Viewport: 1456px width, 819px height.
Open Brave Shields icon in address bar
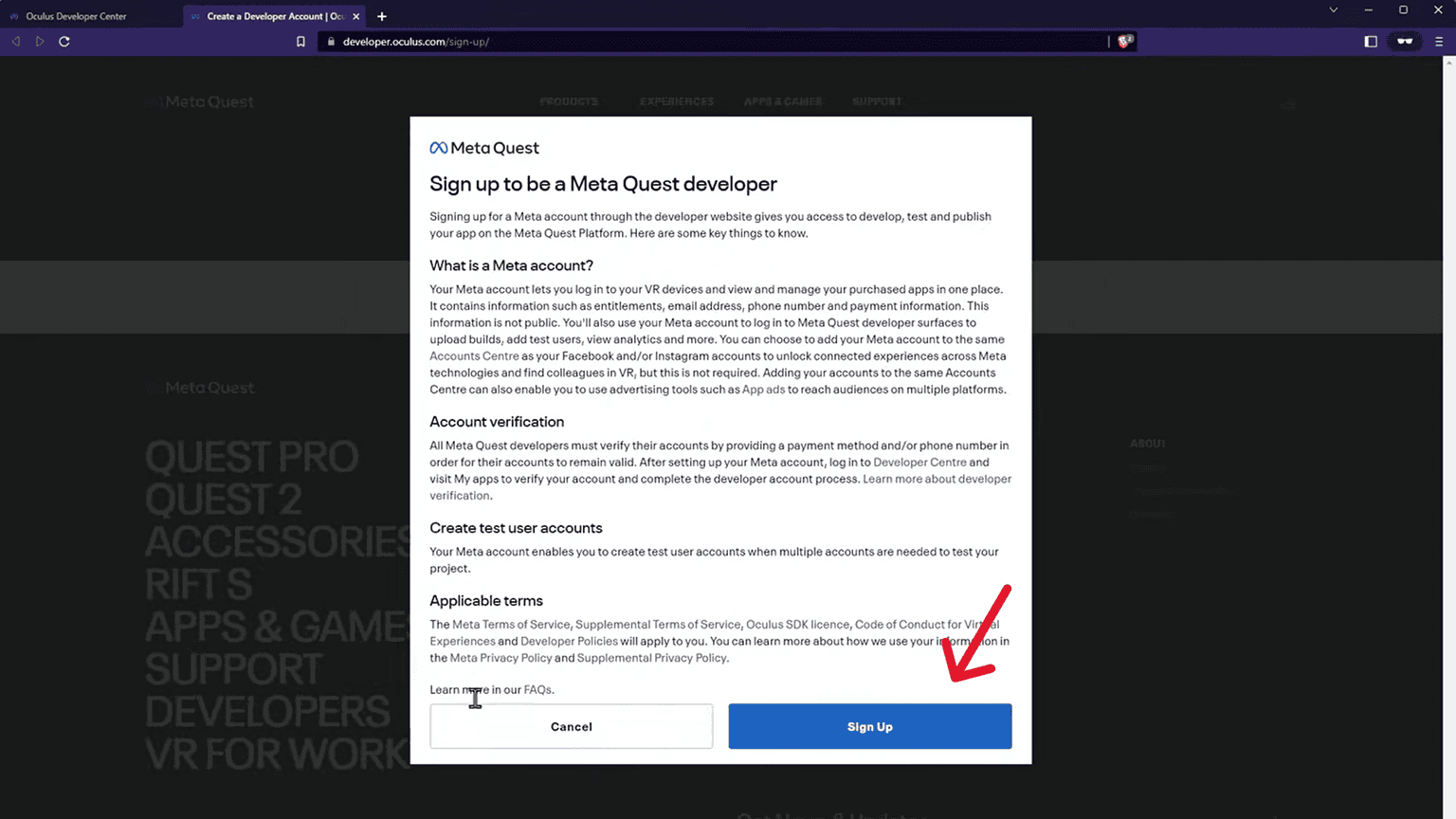[x=1124, y=42]
